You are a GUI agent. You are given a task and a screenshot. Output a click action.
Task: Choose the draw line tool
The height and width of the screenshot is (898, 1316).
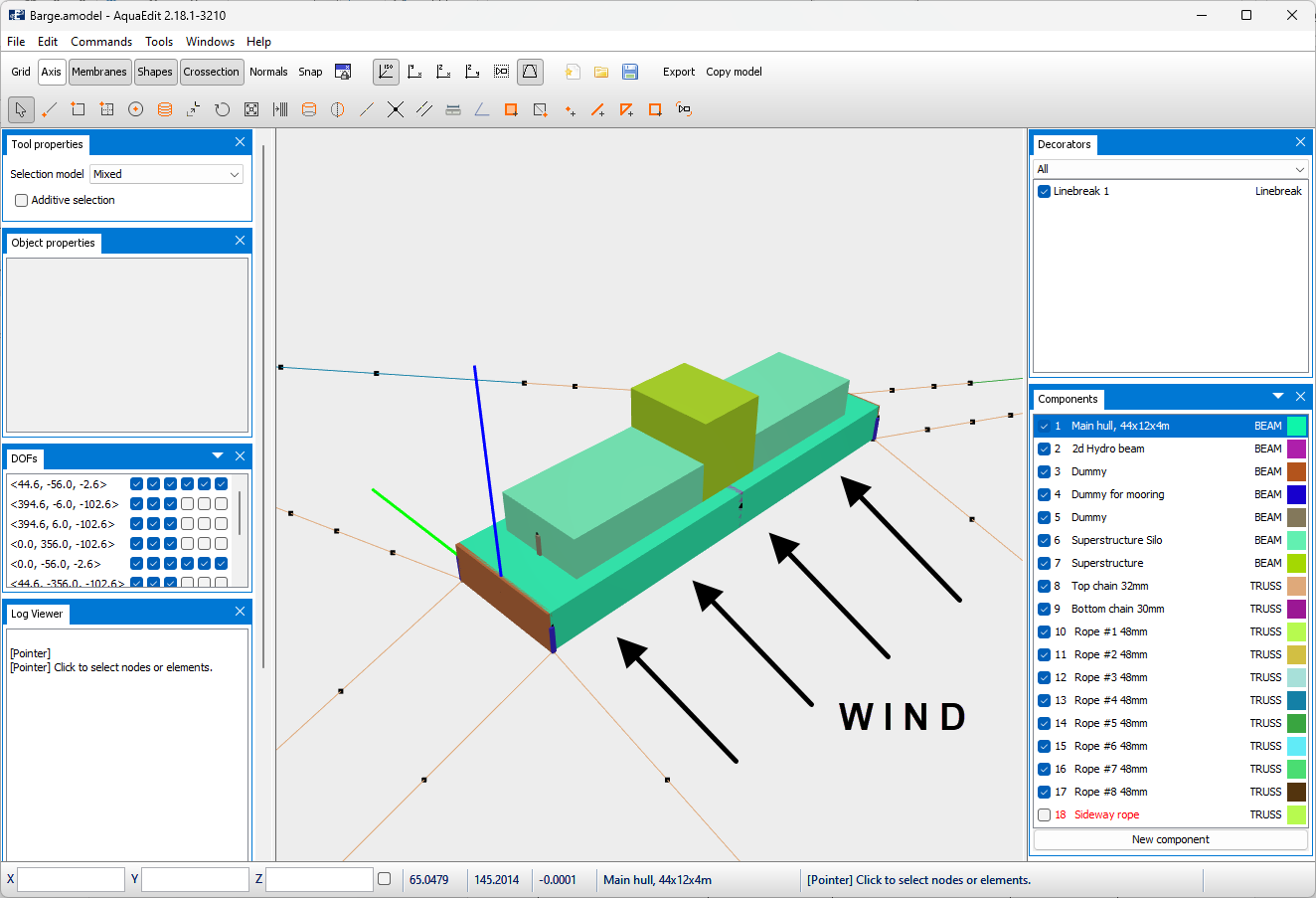pyautogui.click(x=50, y=109)
